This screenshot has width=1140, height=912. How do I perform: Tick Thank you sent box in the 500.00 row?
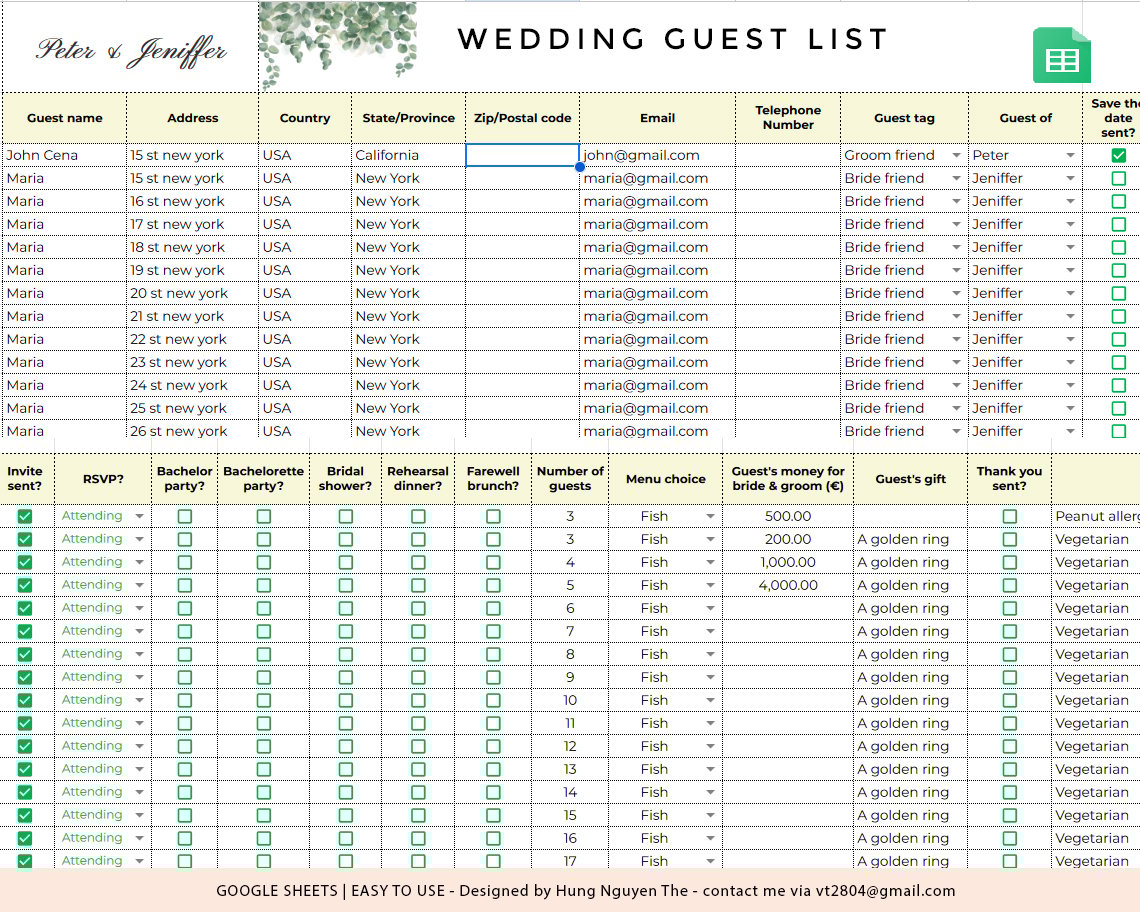1009,516
